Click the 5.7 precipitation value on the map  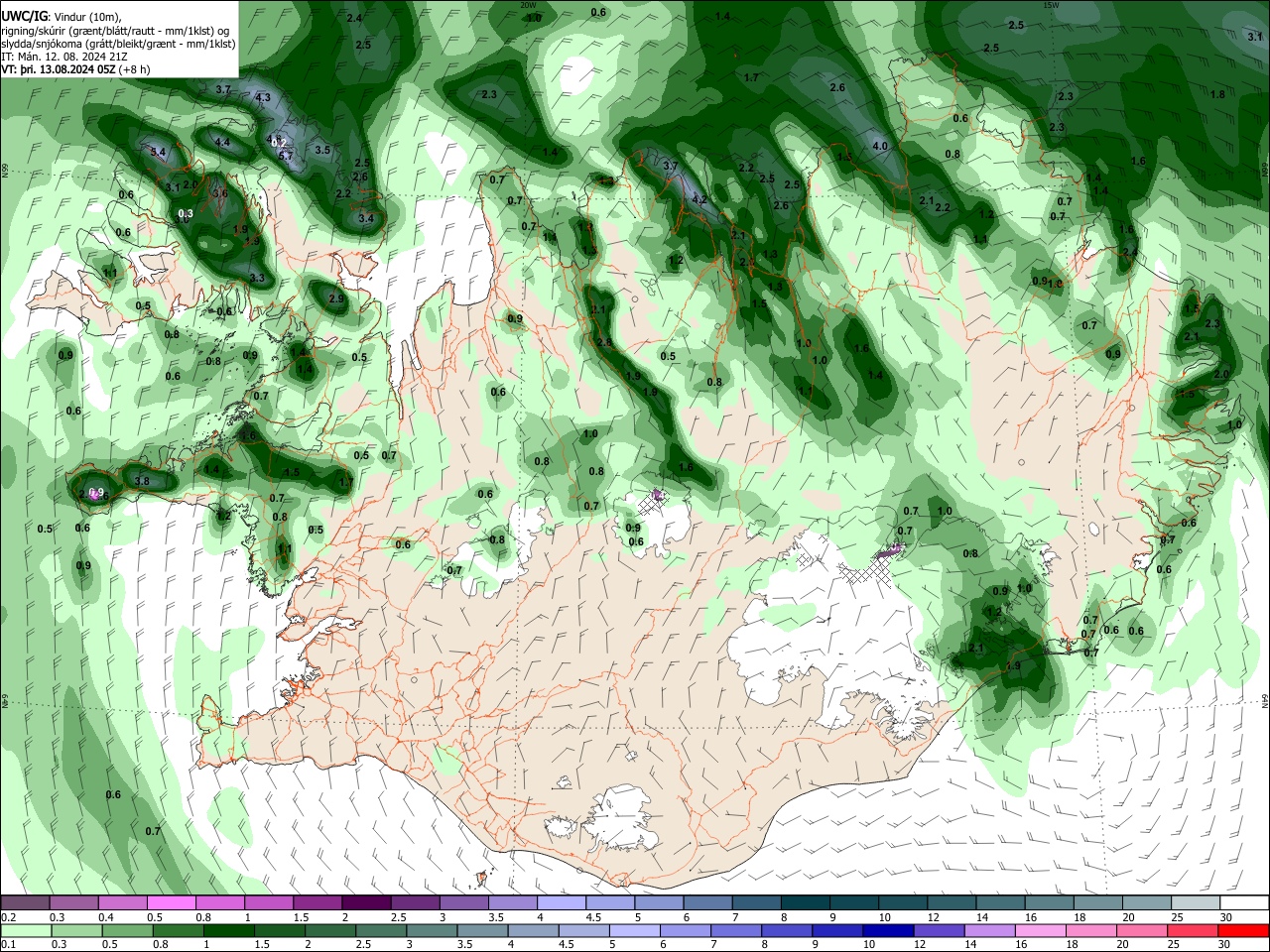tap(286, 156)
